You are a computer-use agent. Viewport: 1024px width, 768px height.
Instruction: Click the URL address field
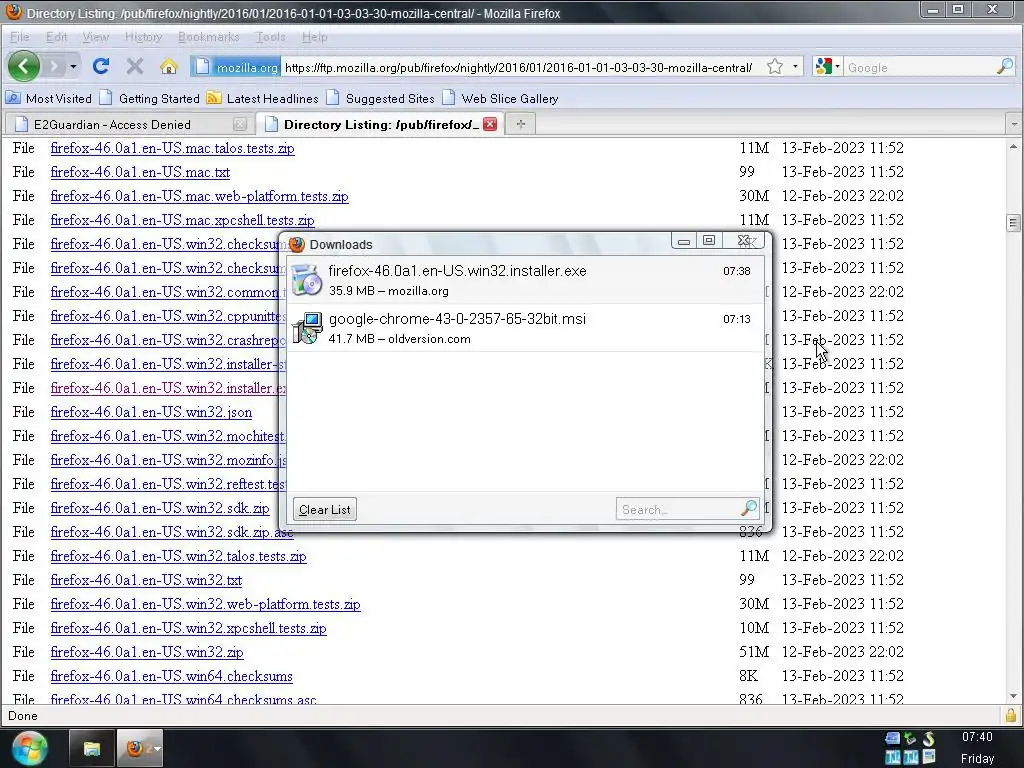click(519, 67)
